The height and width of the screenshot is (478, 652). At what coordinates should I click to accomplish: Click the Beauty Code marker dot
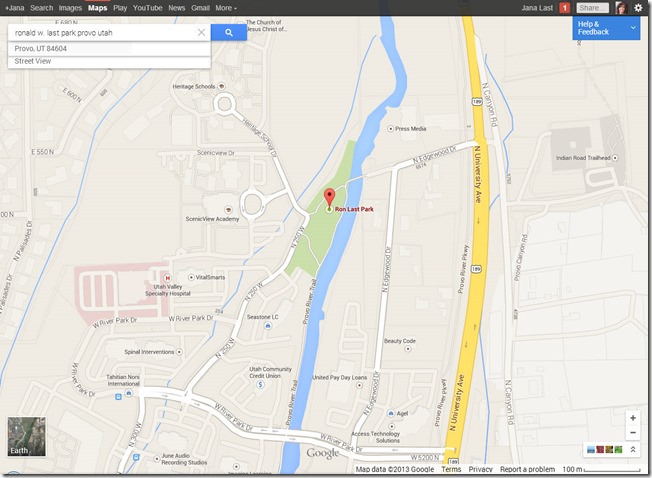click(408, 349)
